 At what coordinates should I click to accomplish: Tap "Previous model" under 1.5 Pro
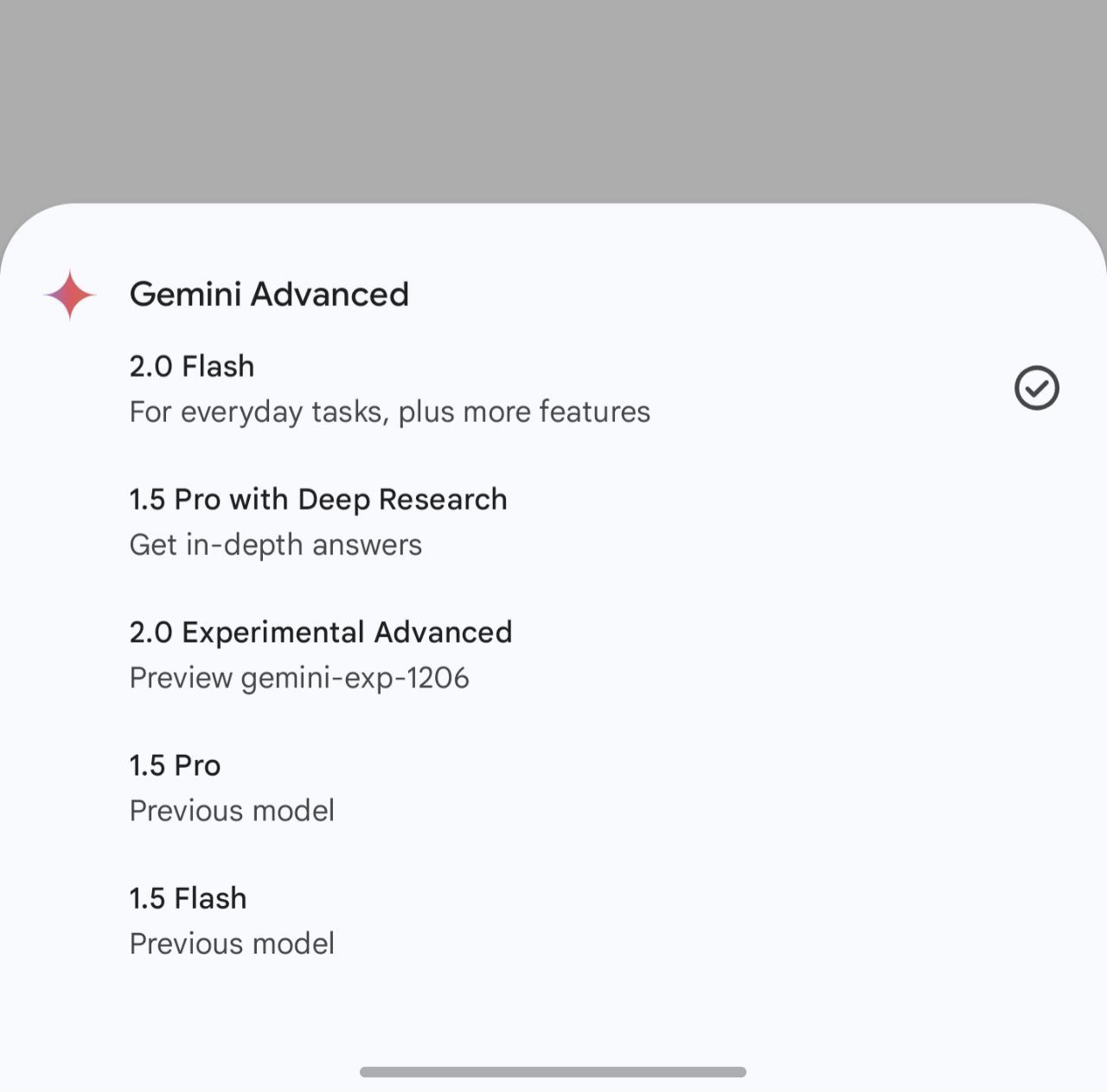click(x=231, y=811)
